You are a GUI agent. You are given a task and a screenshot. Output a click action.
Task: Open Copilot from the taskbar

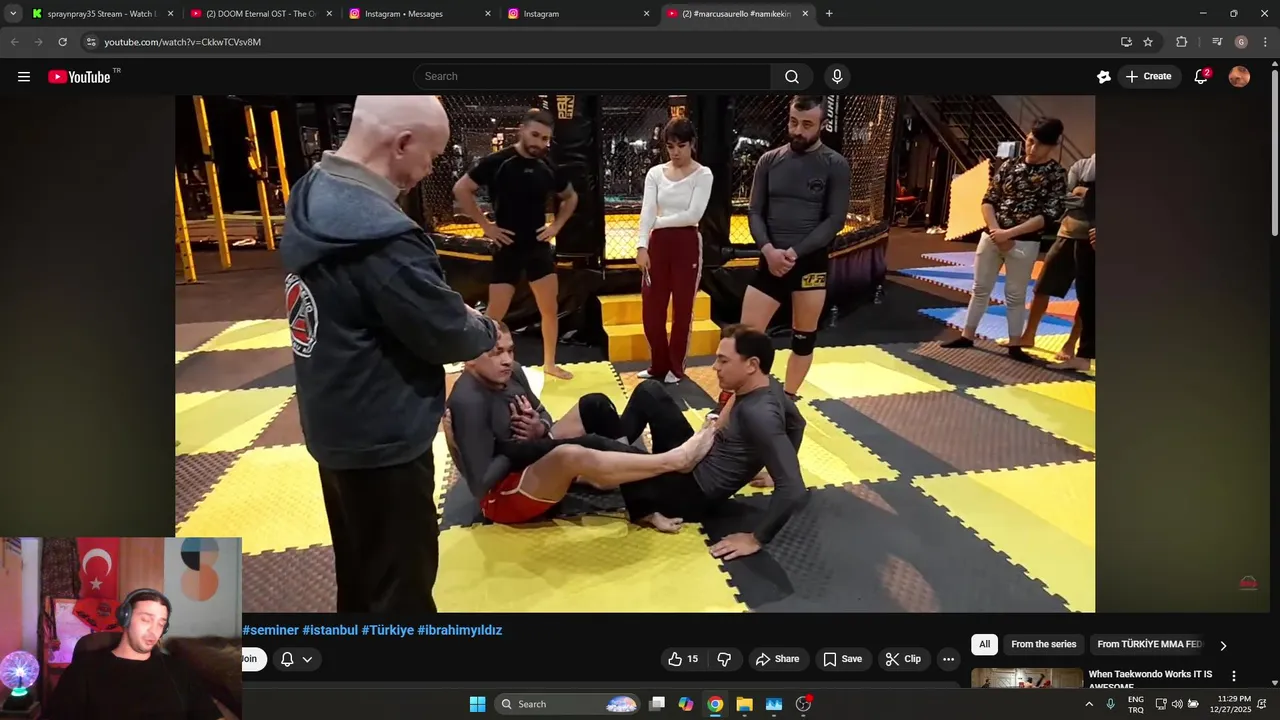(x=685, y=704)
